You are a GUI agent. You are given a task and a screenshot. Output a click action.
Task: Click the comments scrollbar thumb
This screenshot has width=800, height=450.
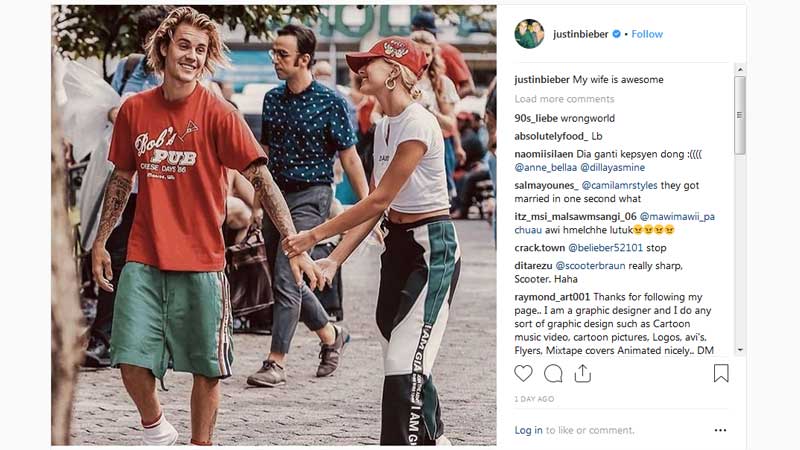(x=740, y=115)
